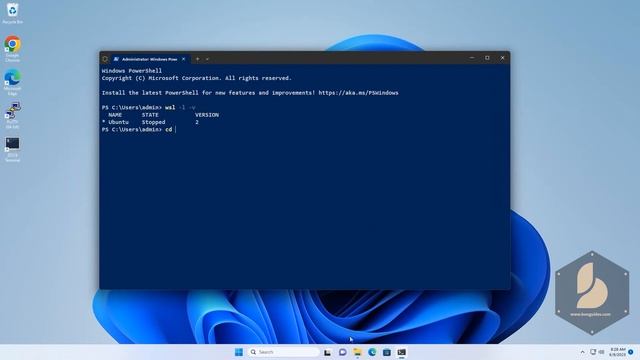This screenshot has height=360, width=640.
Task: Click the 'VERSION' column header text
Action: [x=207, y=115]
